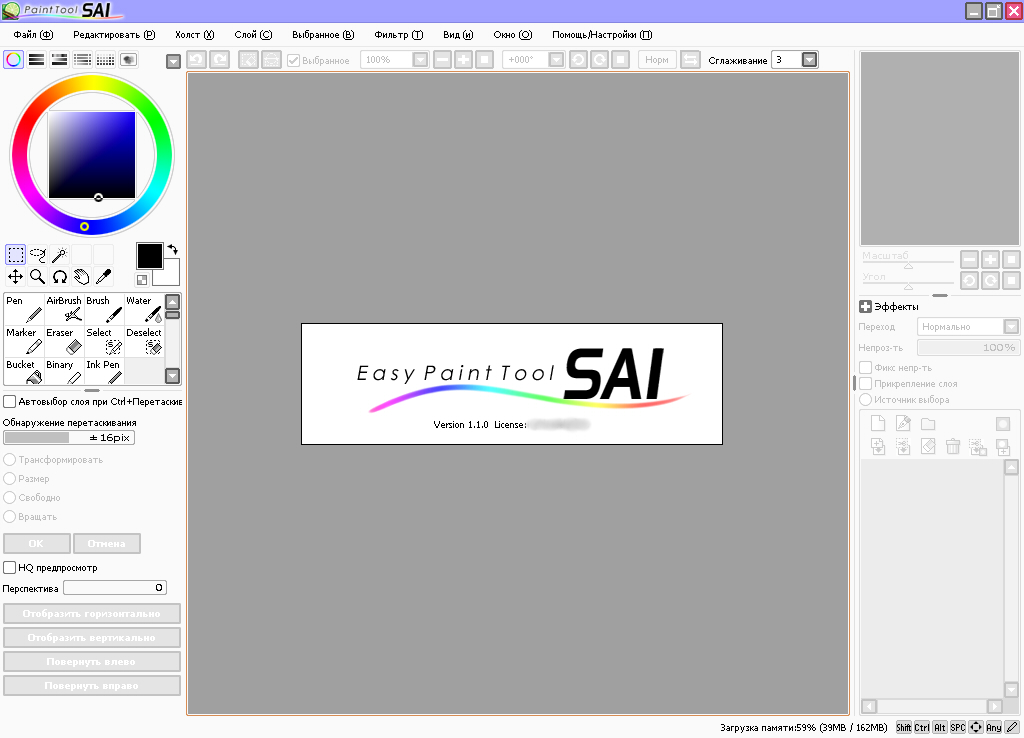Show the RGB slider panel
The height and width of the screenshot is (738, 1024).
click(37, 59)
